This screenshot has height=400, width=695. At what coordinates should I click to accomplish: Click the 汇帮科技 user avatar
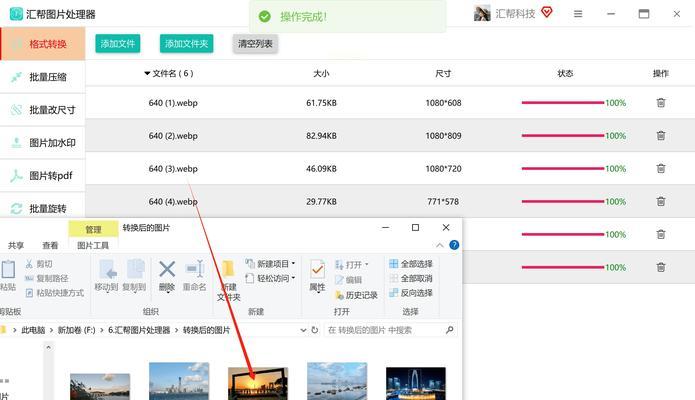482,13
